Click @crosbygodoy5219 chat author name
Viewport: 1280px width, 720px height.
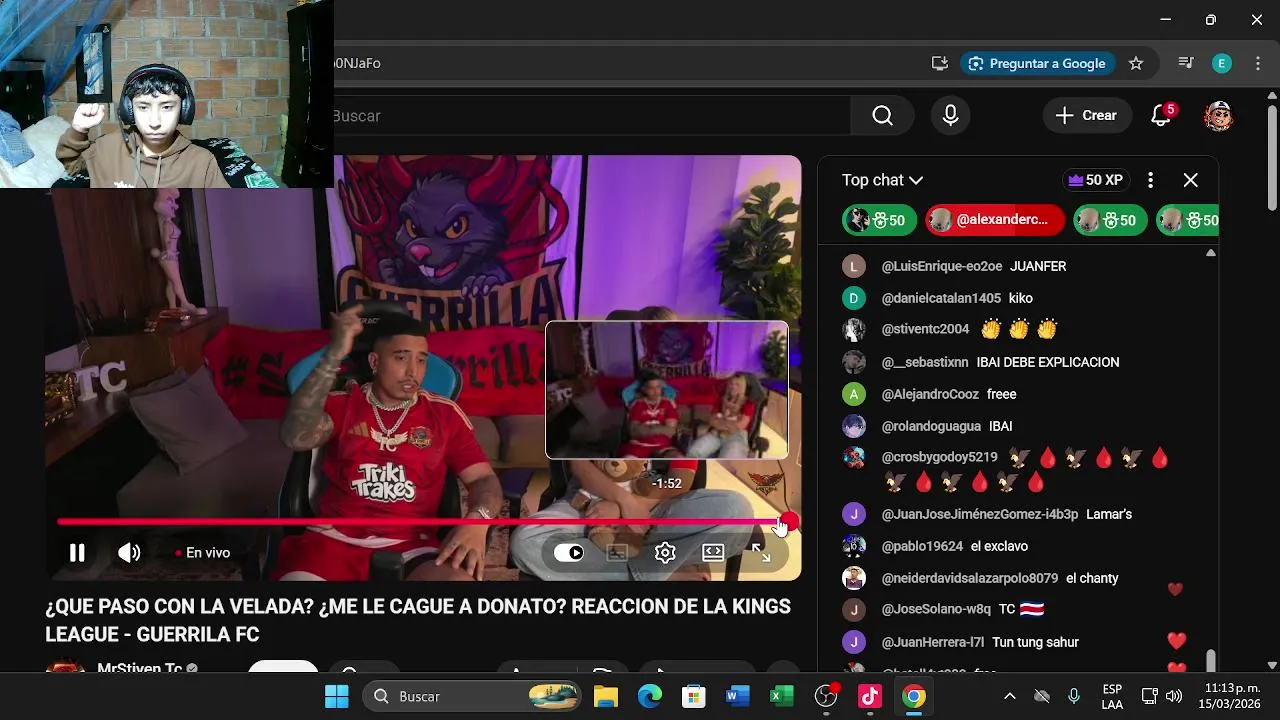939,457
